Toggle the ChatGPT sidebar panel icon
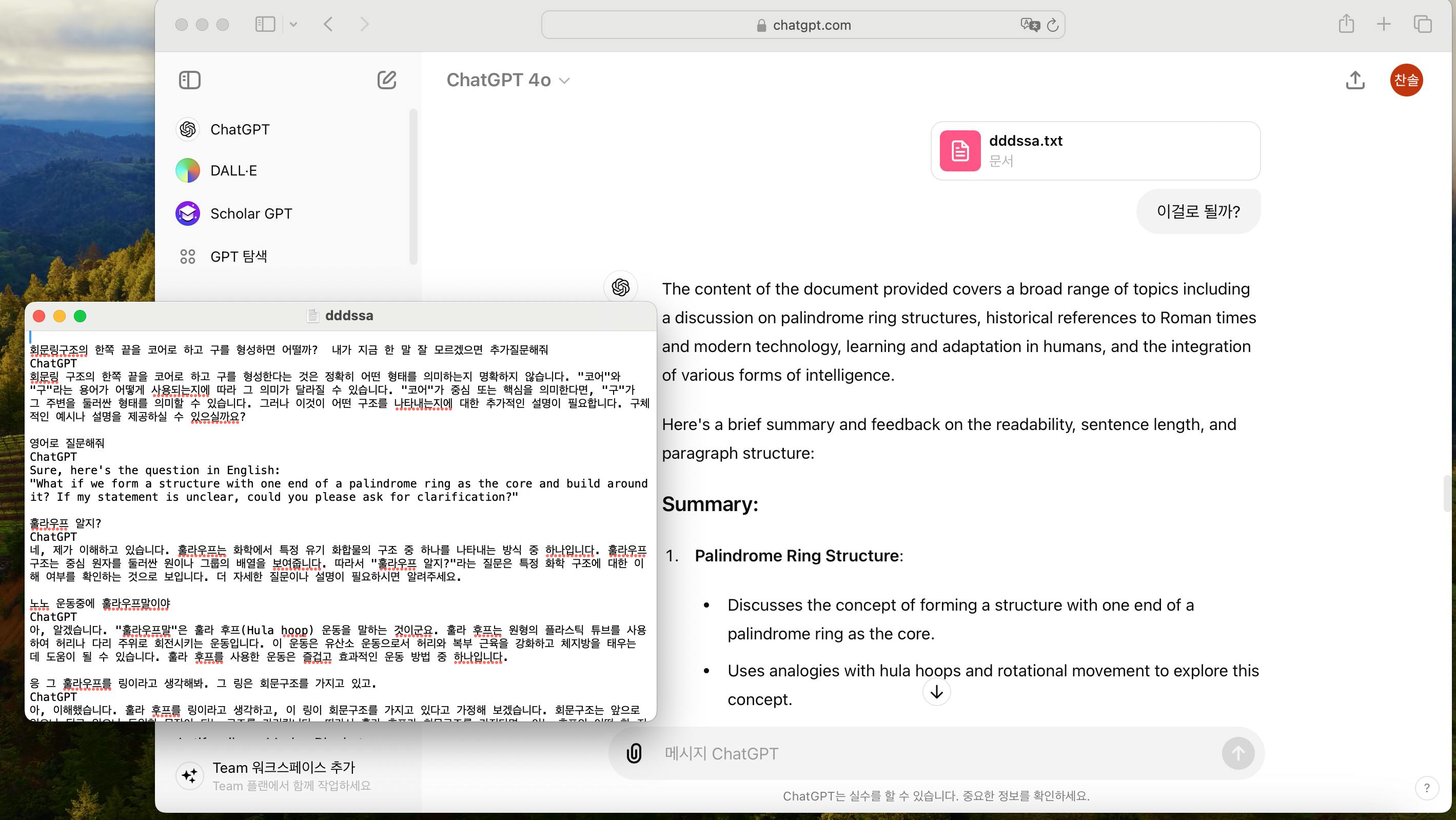1456x820 pixels. [x=189, y=80]
